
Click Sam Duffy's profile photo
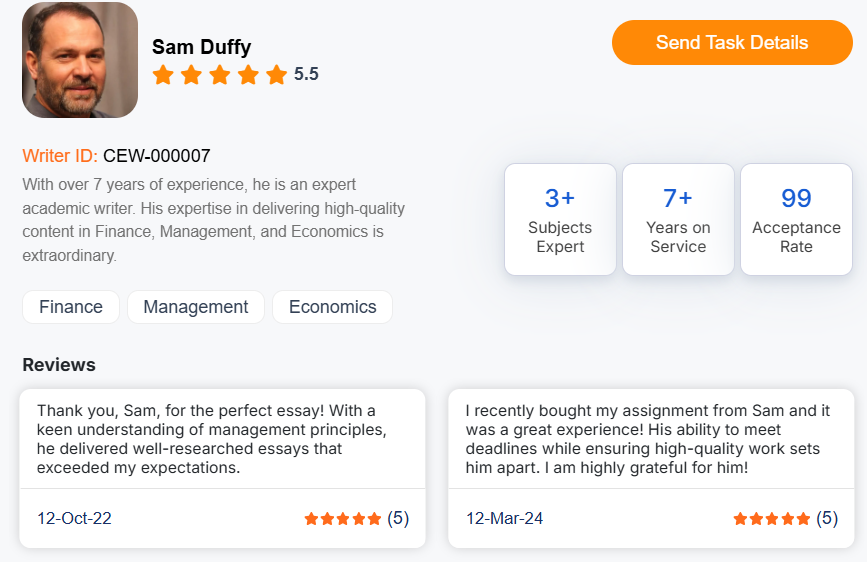point(80,60)
